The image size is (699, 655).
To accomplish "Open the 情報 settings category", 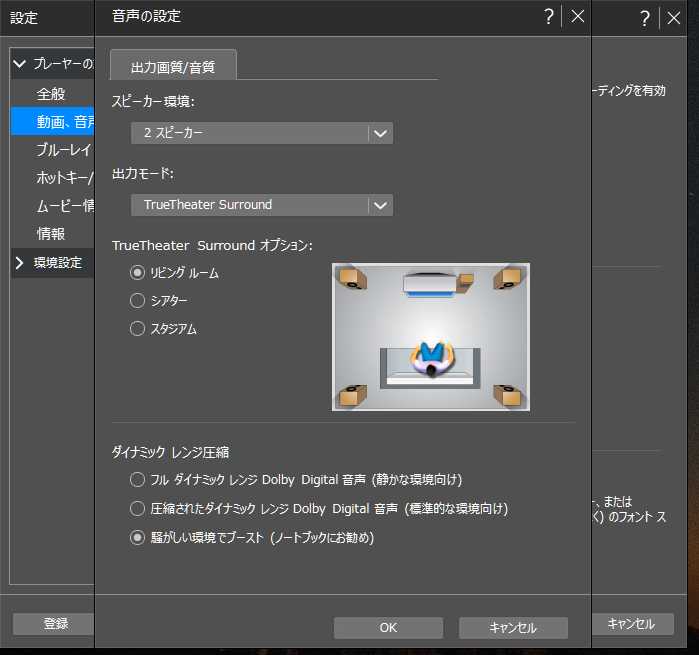I will coord(53,233).
